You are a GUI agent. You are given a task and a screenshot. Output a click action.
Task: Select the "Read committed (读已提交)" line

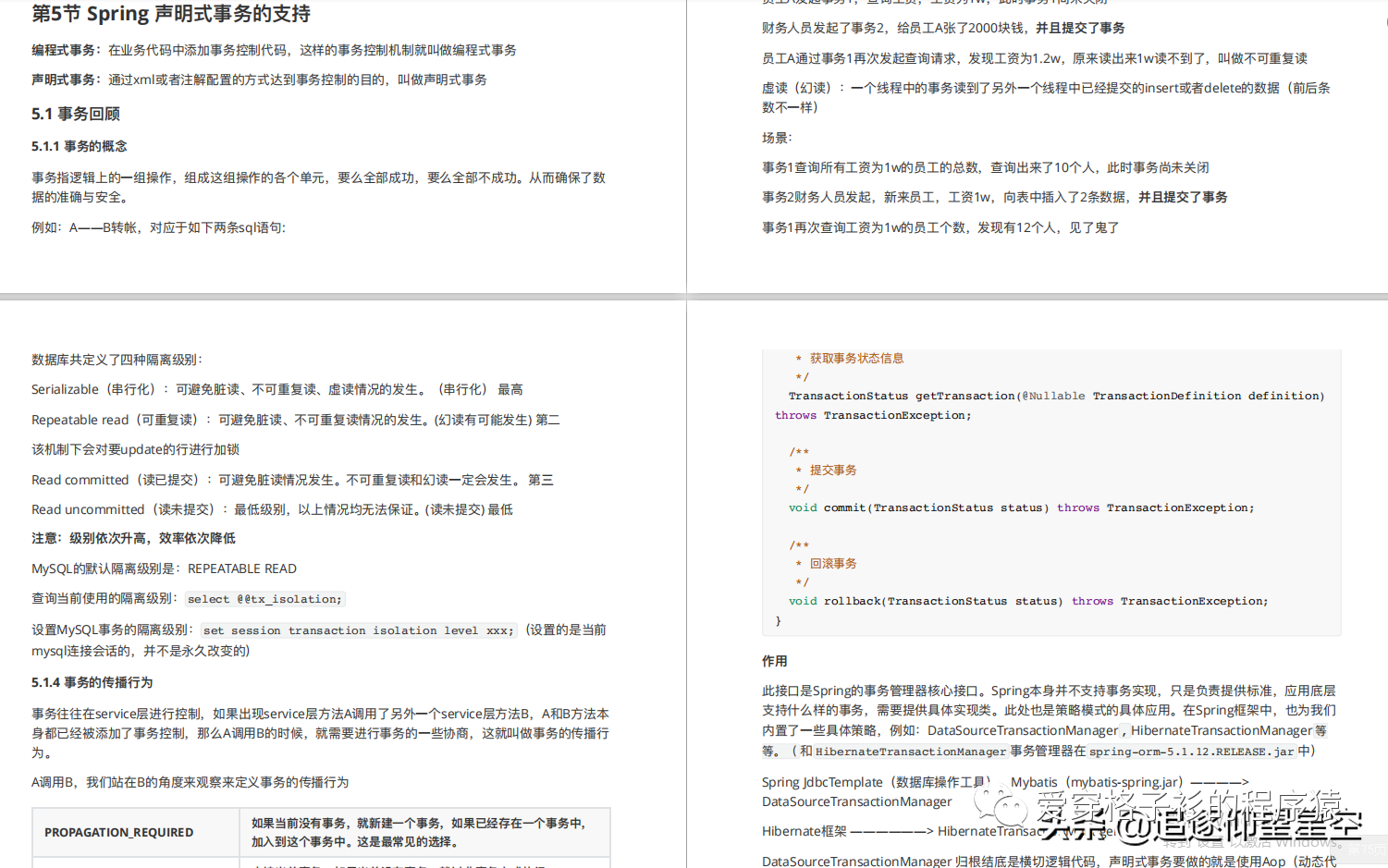coord(292,480)
